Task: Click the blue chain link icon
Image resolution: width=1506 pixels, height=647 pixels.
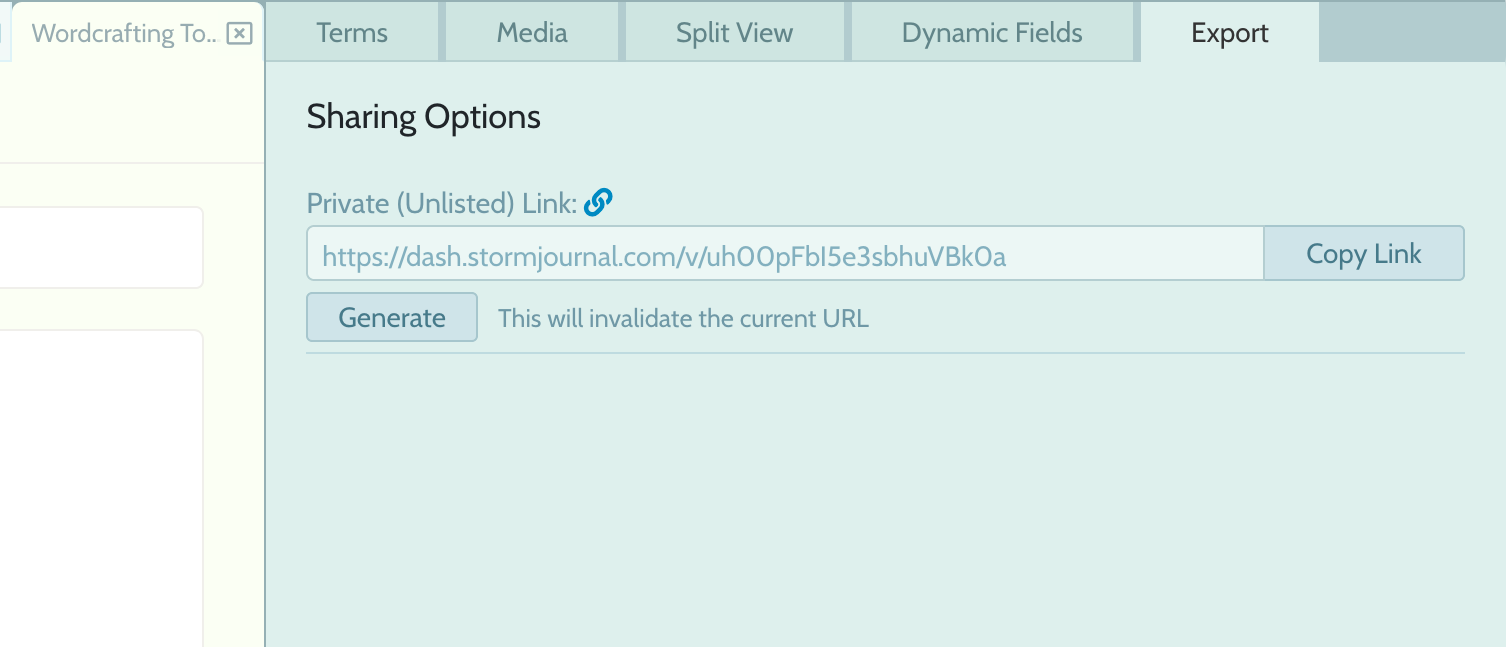Action: click(x=598, y=202)
